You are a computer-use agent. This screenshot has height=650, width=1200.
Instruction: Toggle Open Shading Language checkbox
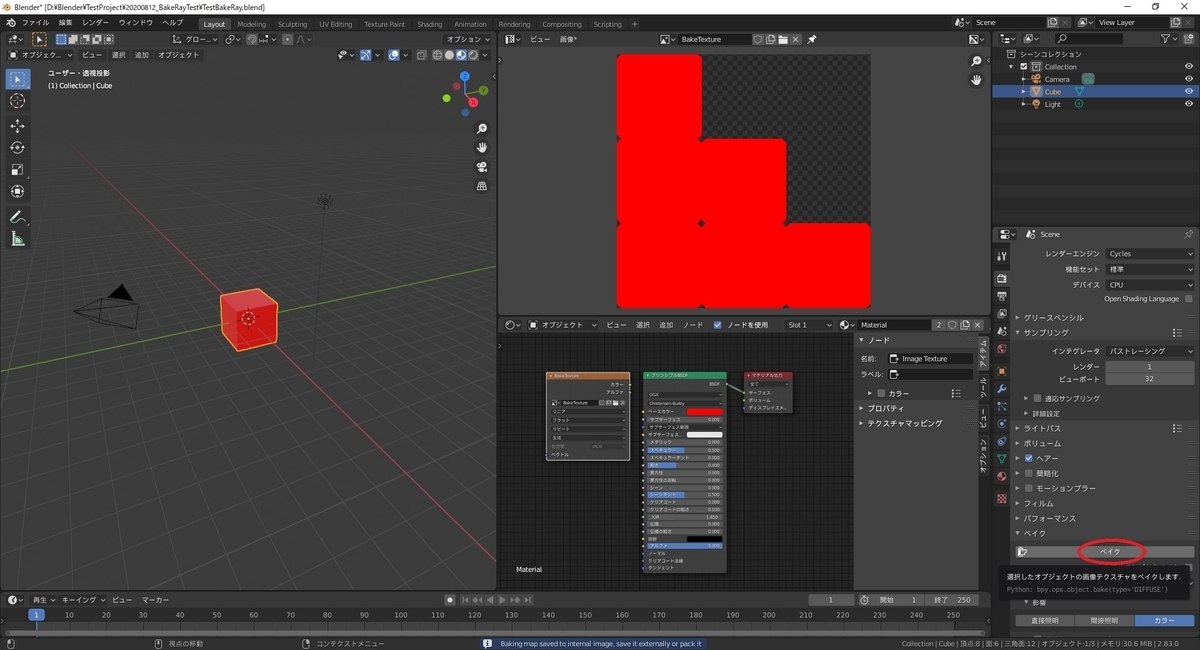click(1188, 298)
